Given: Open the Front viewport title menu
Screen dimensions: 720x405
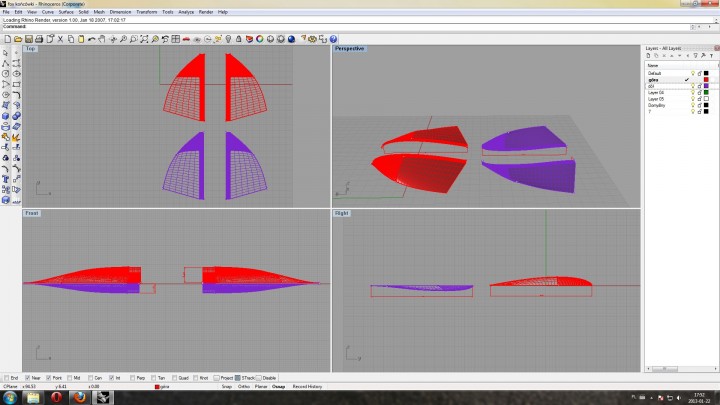Looking at the screenshot, I should click(32, 213).
